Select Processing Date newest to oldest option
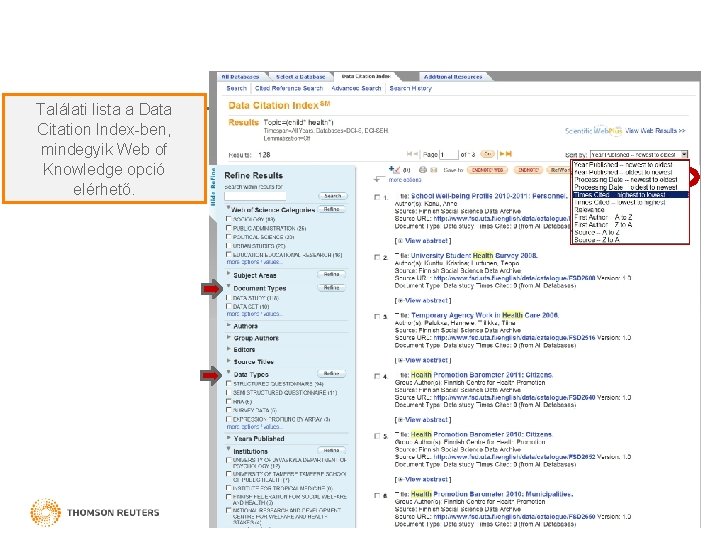 point(625,180)
